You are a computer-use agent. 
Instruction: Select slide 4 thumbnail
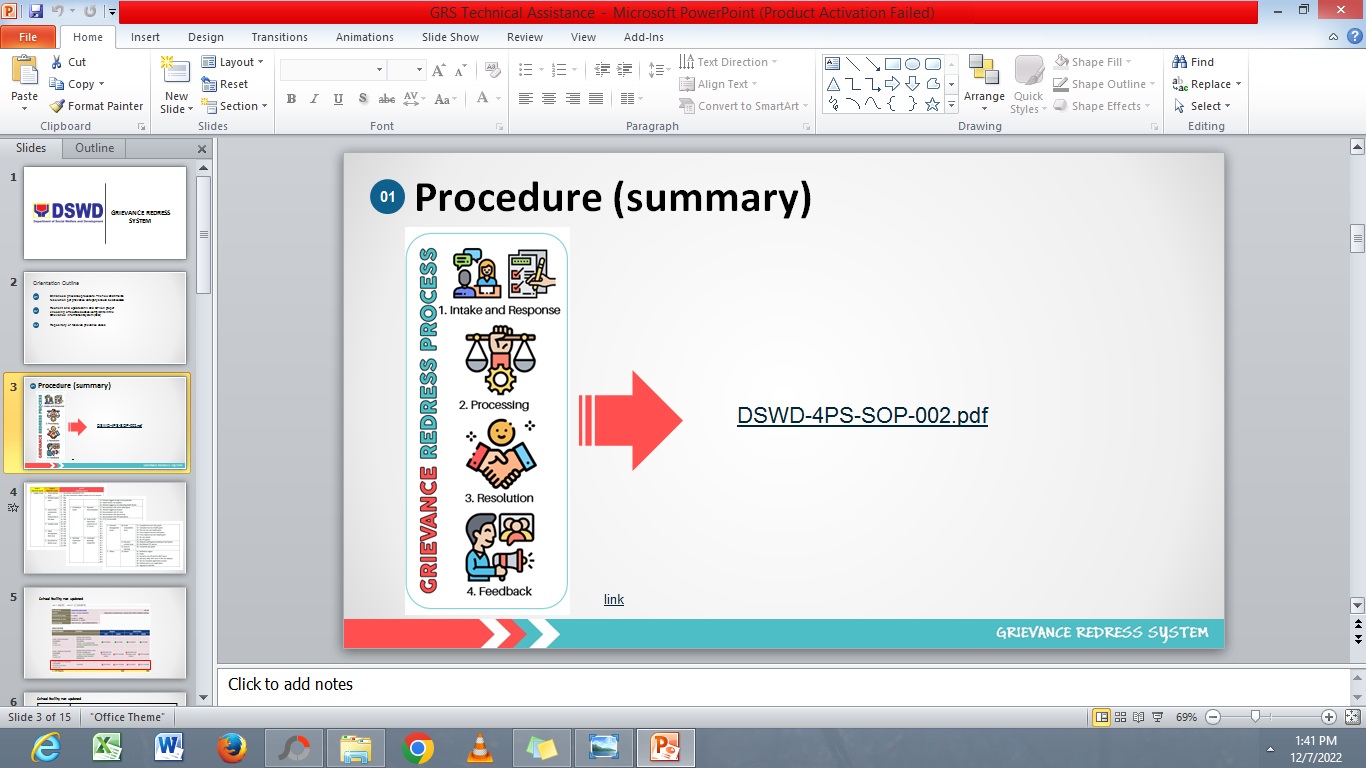click(x=105, y=528)
